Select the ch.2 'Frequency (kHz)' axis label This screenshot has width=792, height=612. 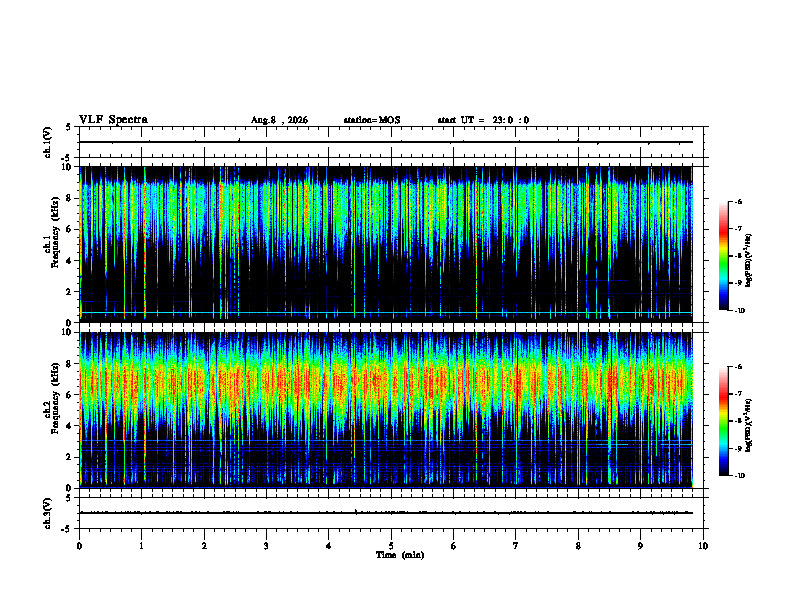coord(55,398)
